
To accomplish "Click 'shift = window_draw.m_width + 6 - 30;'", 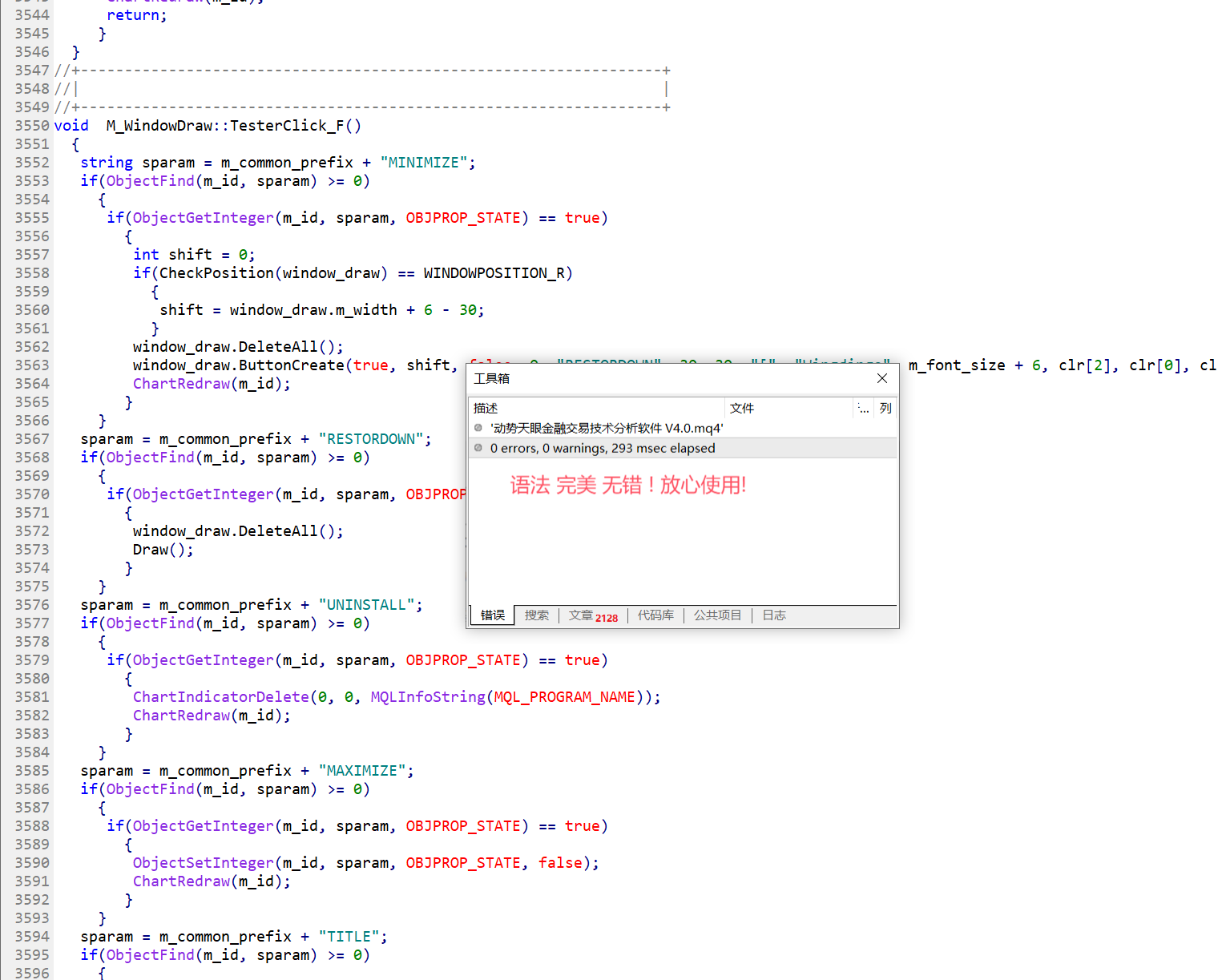I will click(x=322, y=310).
